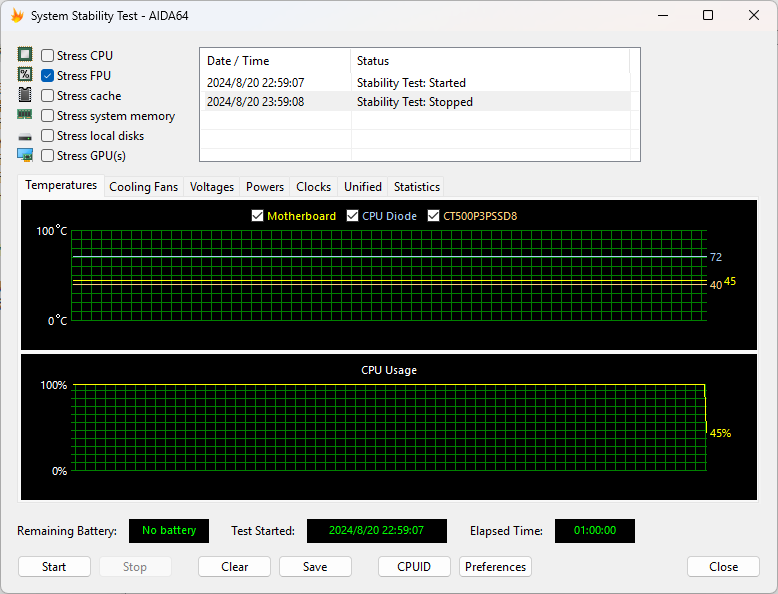
Task: Click the monitor icon beside Stress GPU(s)
Action: click(25, 155)
